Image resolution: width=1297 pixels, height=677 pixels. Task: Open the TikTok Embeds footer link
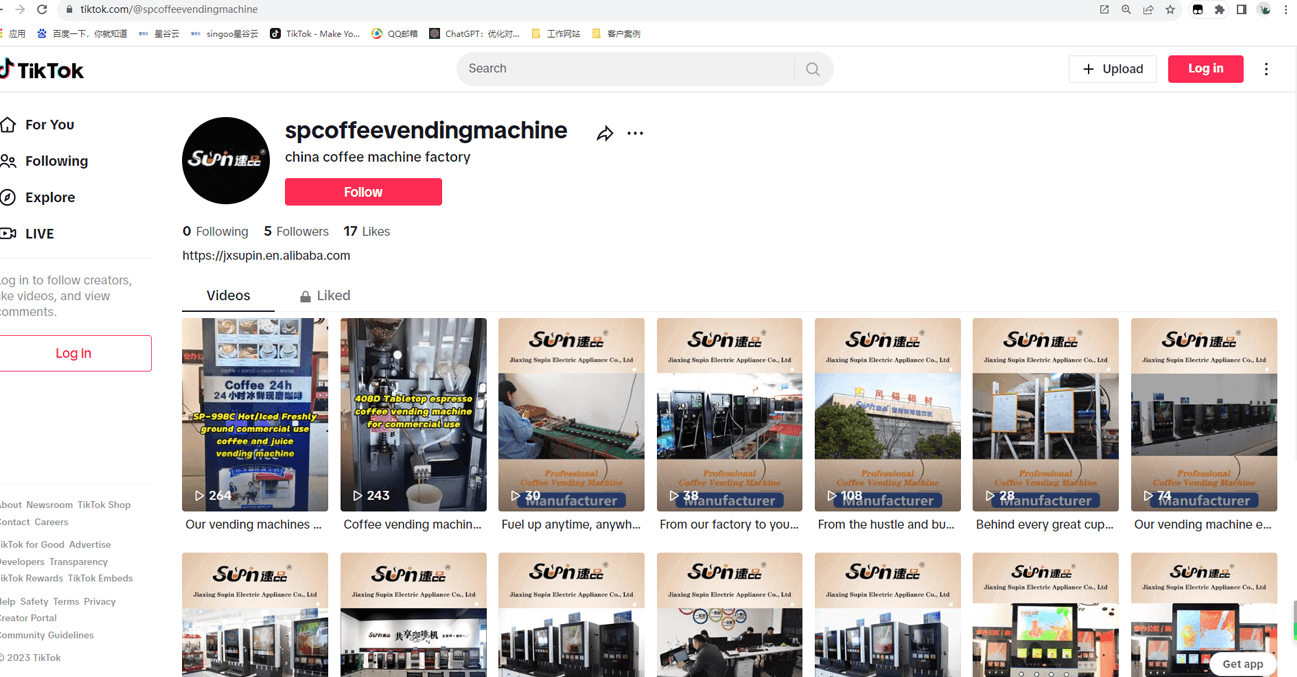[100, 578]
